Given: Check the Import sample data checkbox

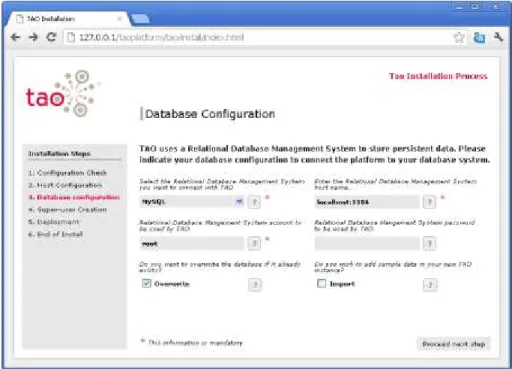Looking at the screenshot, I should [x=321, y=284].
